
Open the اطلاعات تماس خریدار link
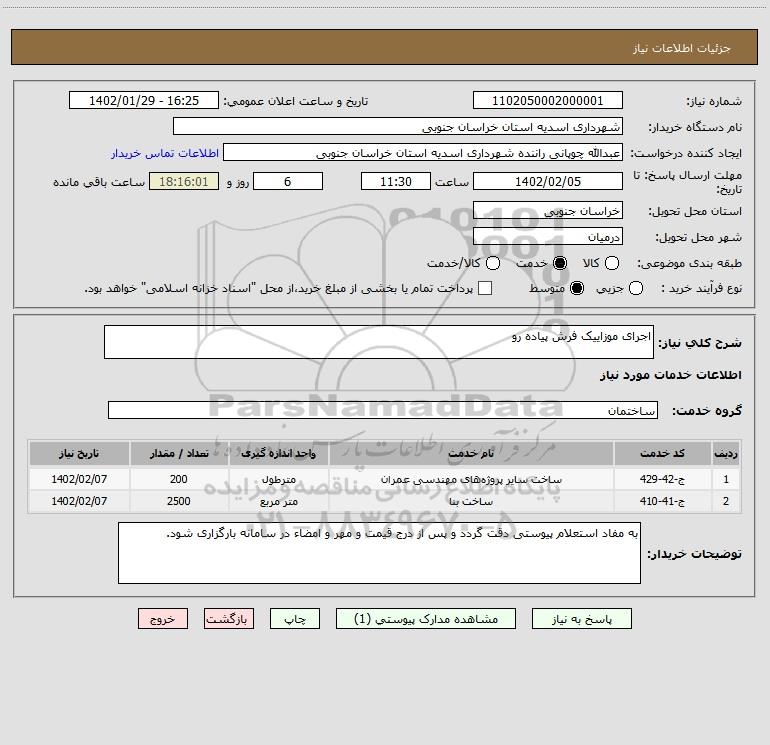point(165,153)
